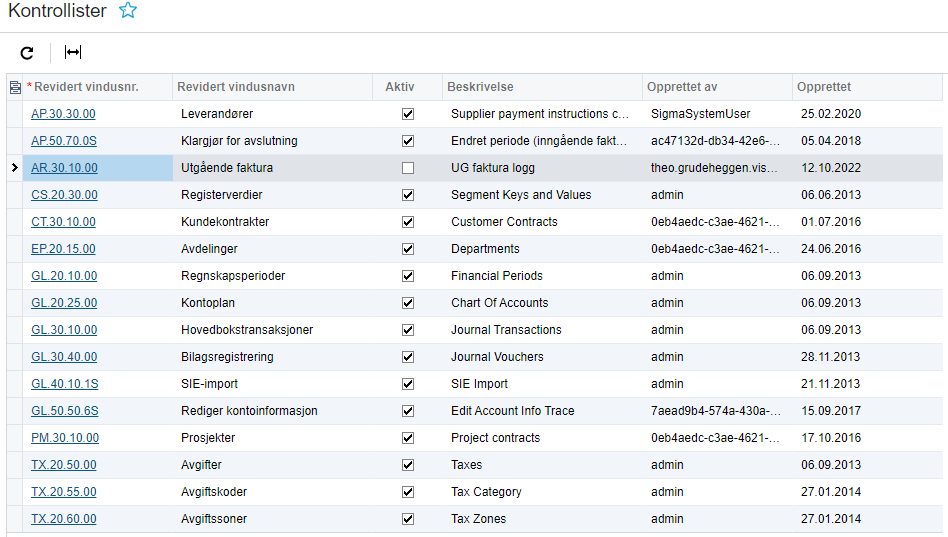Image resolution: width=948 pixels, height=537 pixels.
Task: Click the refresh icon in toolbar
Action: click(27, 53)
